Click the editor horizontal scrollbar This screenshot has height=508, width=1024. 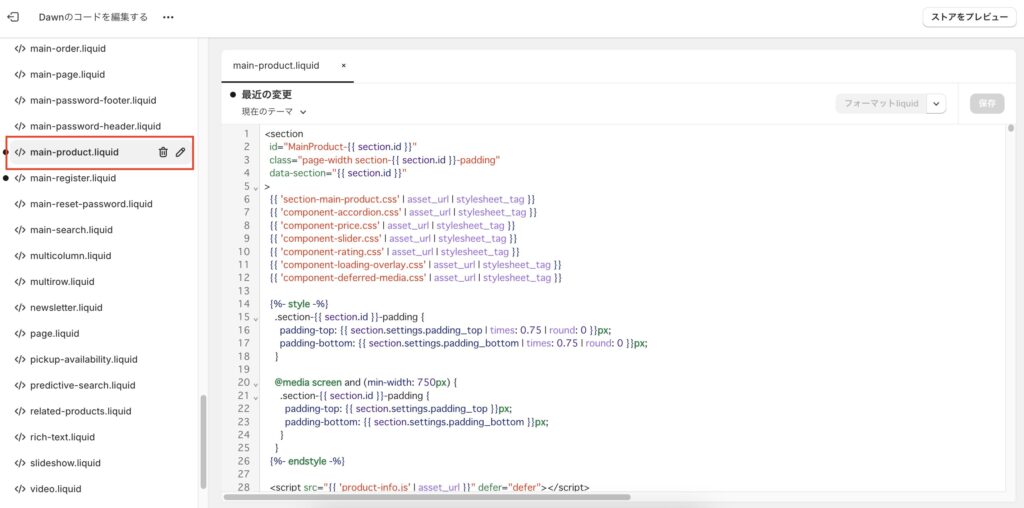click(x=427, y=497)
